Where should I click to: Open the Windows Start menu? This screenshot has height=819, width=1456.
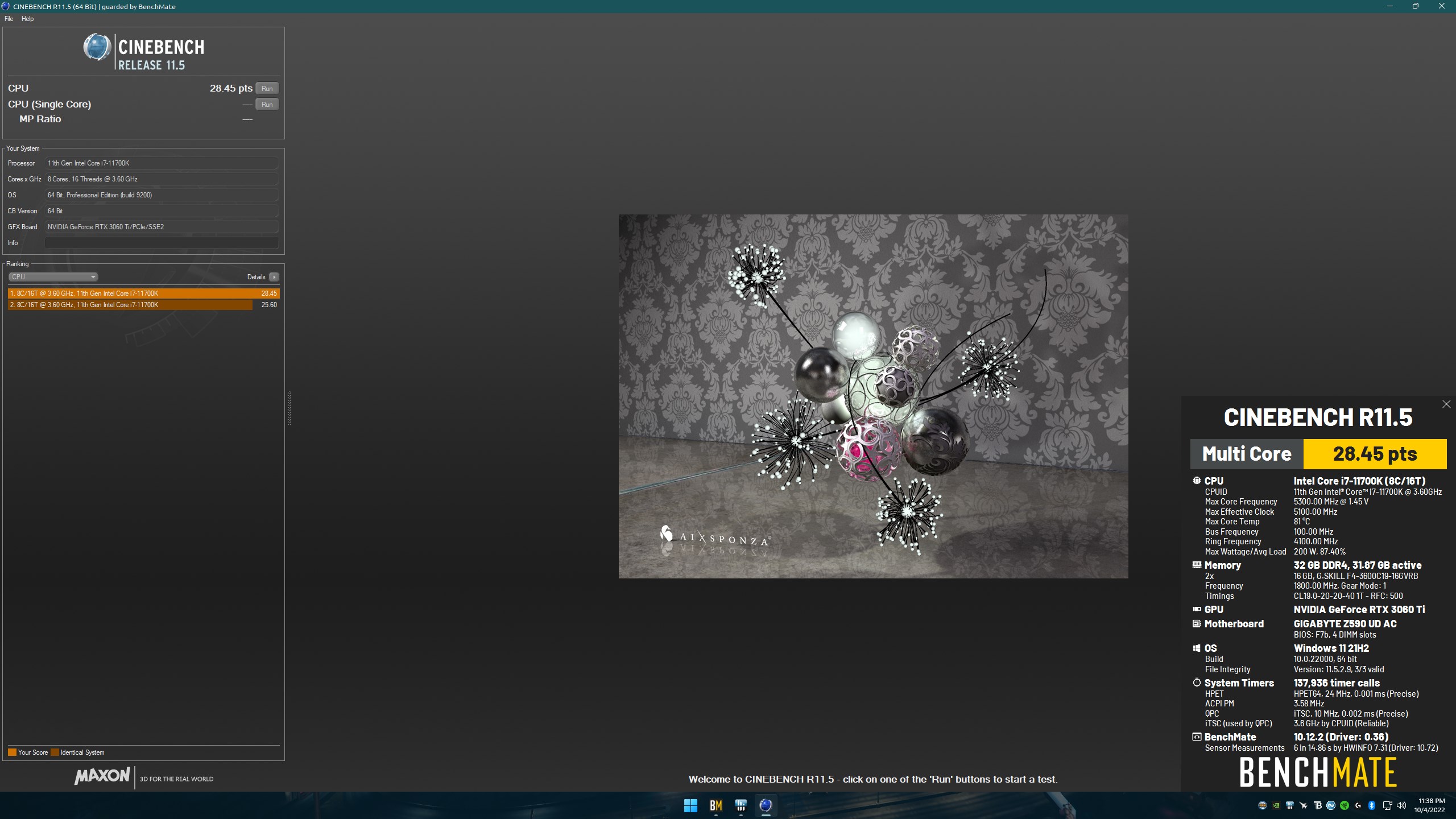click(690, 805)
